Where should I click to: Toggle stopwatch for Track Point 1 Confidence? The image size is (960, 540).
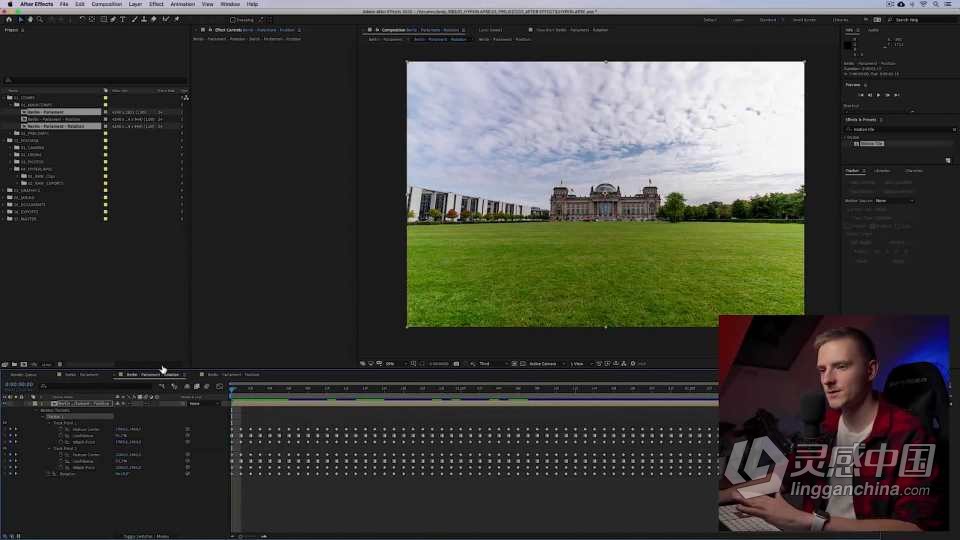click(61, 435)
